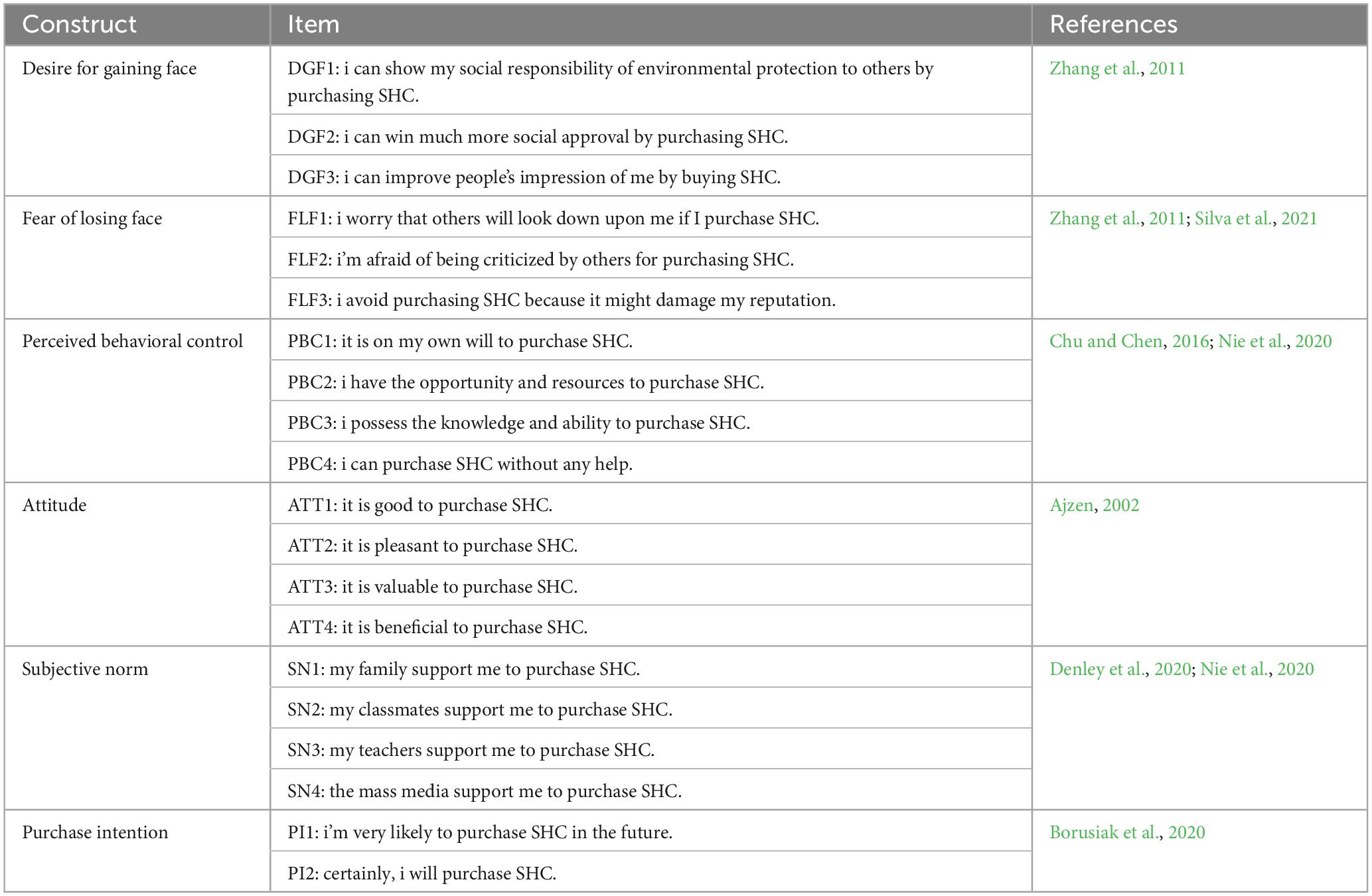Open the Zhang et al. reference for Desire for gaining face
This screenshot has width=1372, height=896.
point(1094,69)
